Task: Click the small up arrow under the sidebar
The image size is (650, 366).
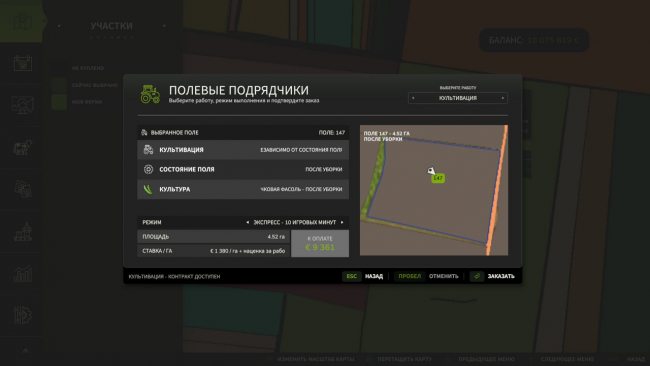Action: click(25, 350)
